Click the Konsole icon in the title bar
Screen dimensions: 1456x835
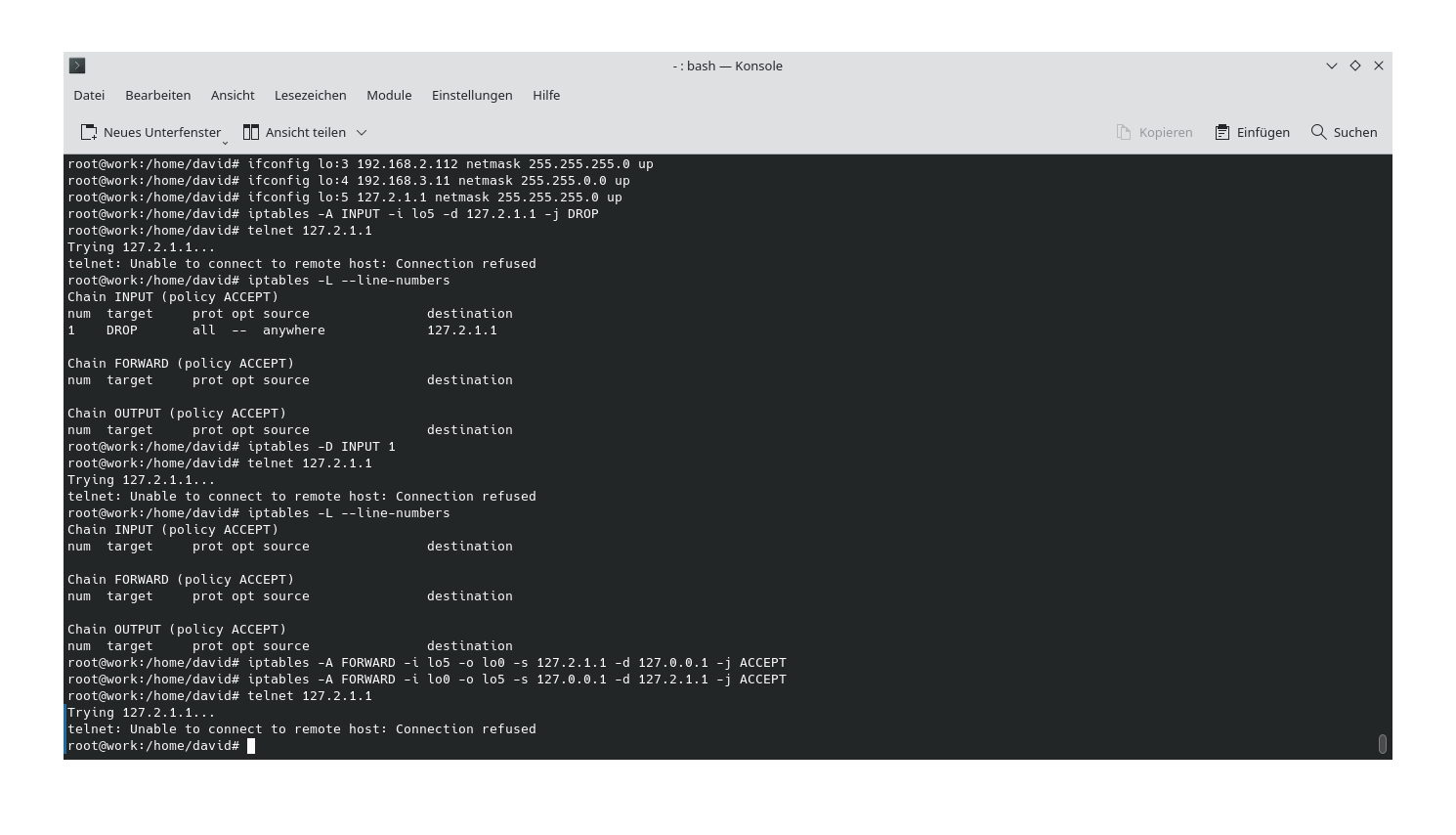77,66
